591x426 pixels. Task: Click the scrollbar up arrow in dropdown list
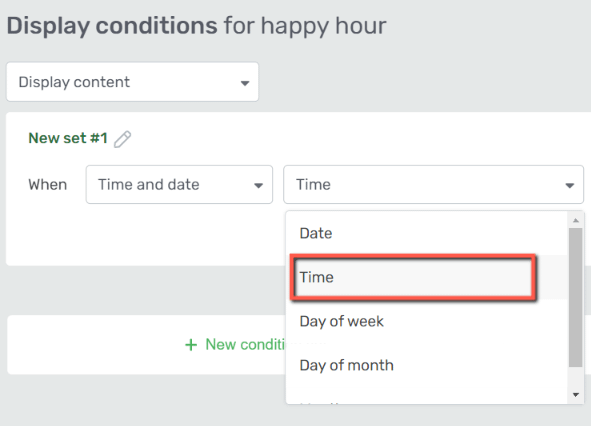(576, 220)
